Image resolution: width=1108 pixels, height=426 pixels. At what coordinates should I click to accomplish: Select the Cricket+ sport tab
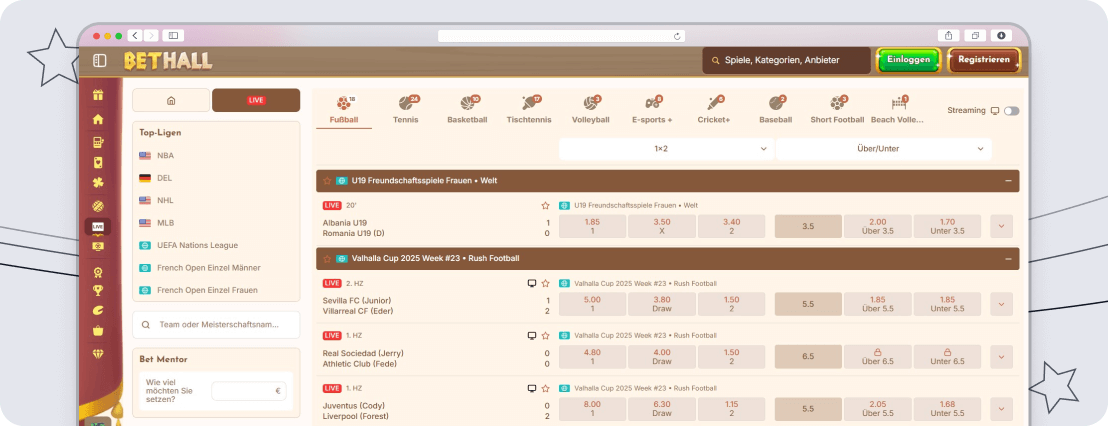714,110
